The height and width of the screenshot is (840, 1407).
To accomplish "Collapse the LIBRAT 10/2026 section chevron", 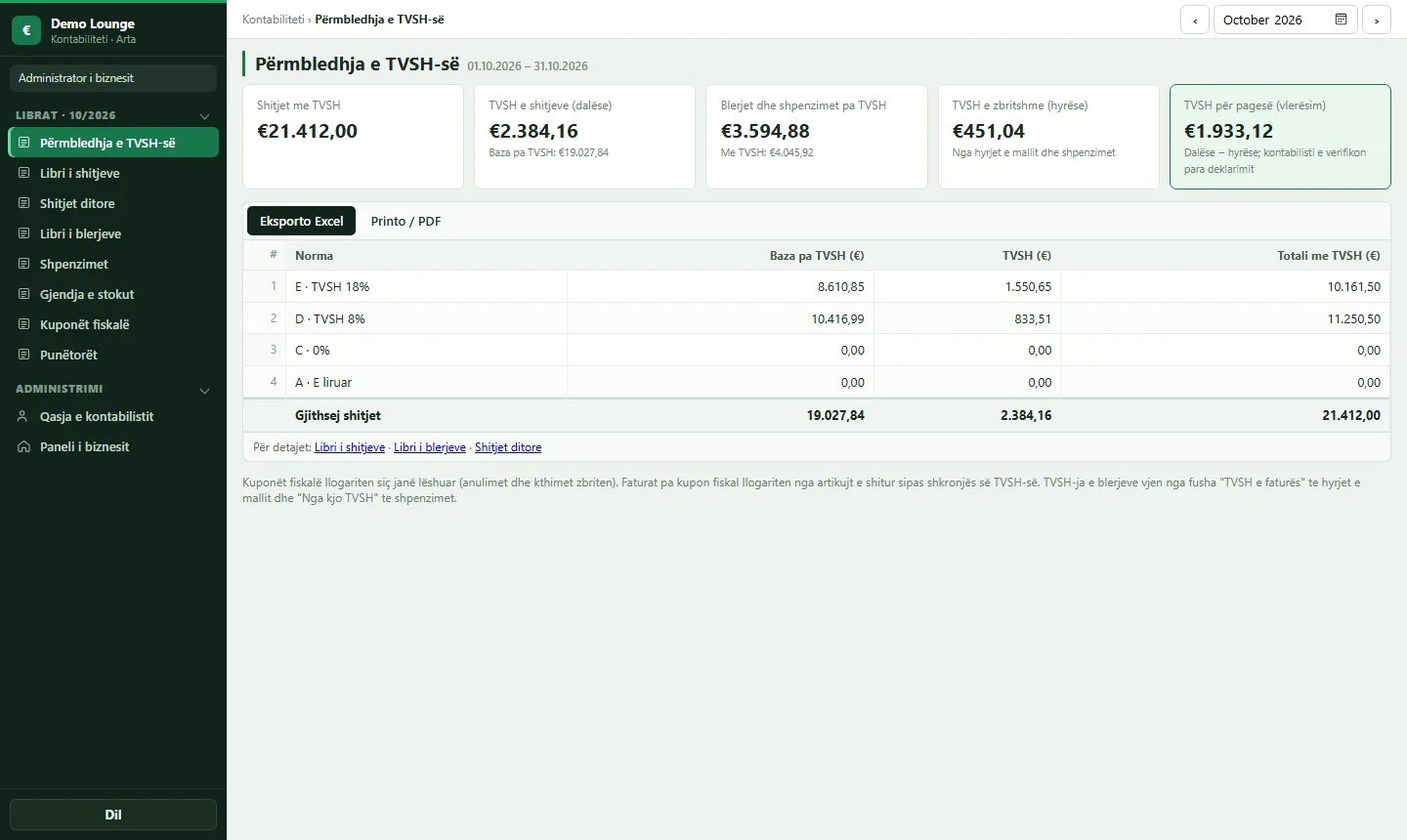I will click(x=204, y=116).
